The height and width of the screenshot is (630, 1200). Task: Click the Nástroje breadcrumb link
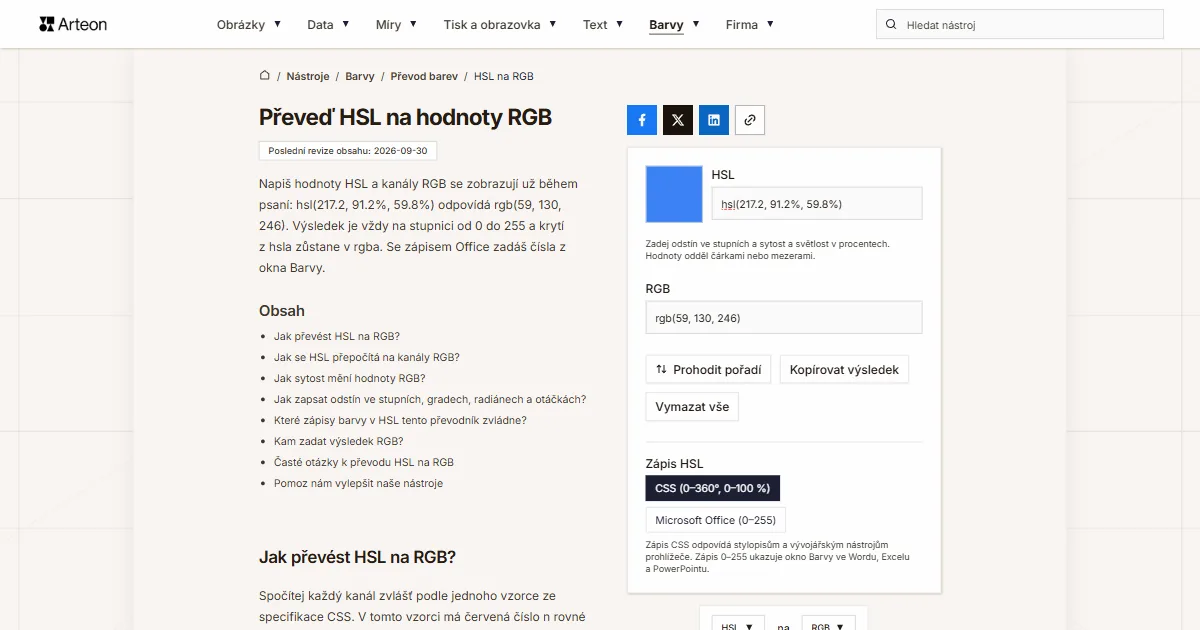pyautogui.click(x=308, y=76)
